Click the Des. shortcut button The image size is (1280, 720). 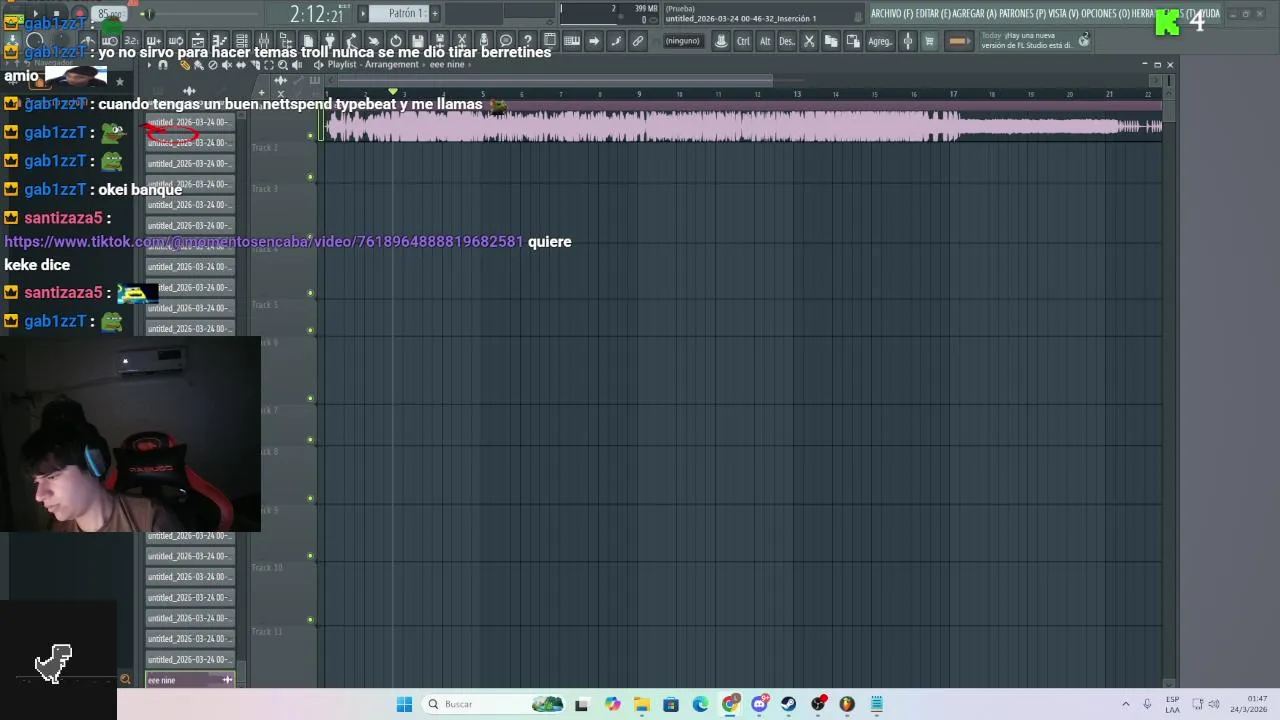click(787, 41)
